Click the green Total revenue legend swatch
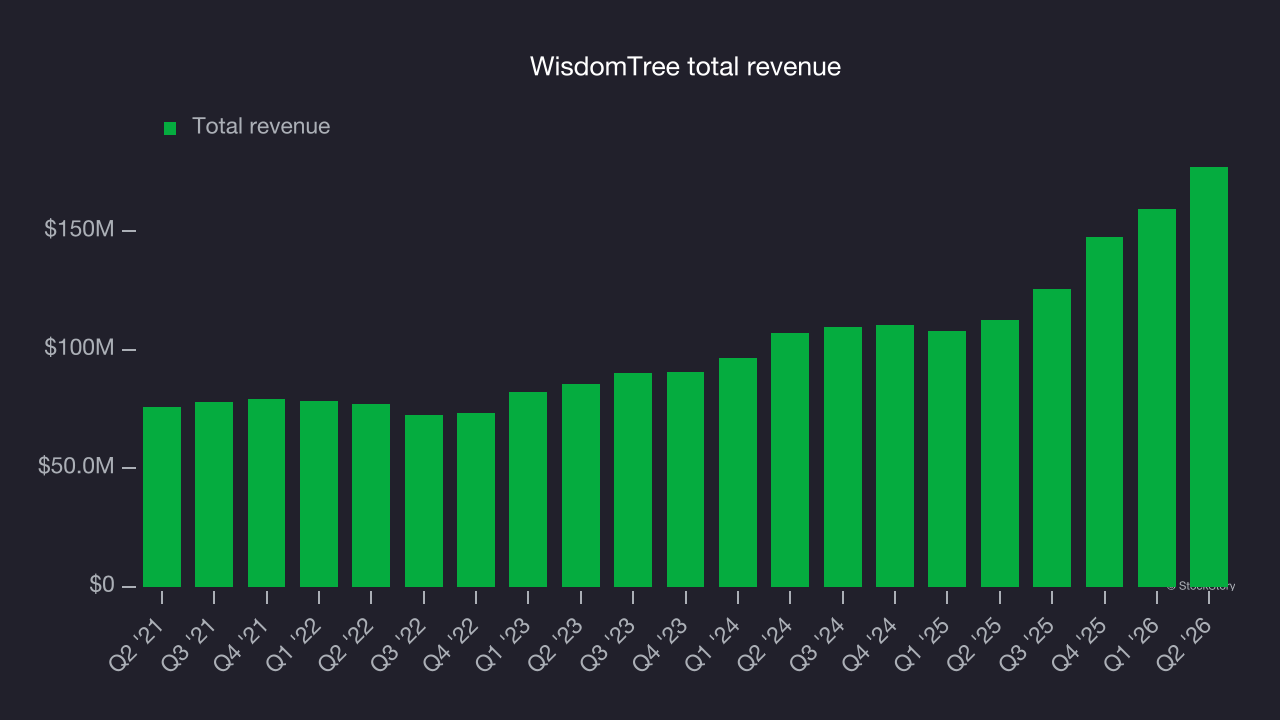Screen dimensions: 1280x720 click(170, 128)
